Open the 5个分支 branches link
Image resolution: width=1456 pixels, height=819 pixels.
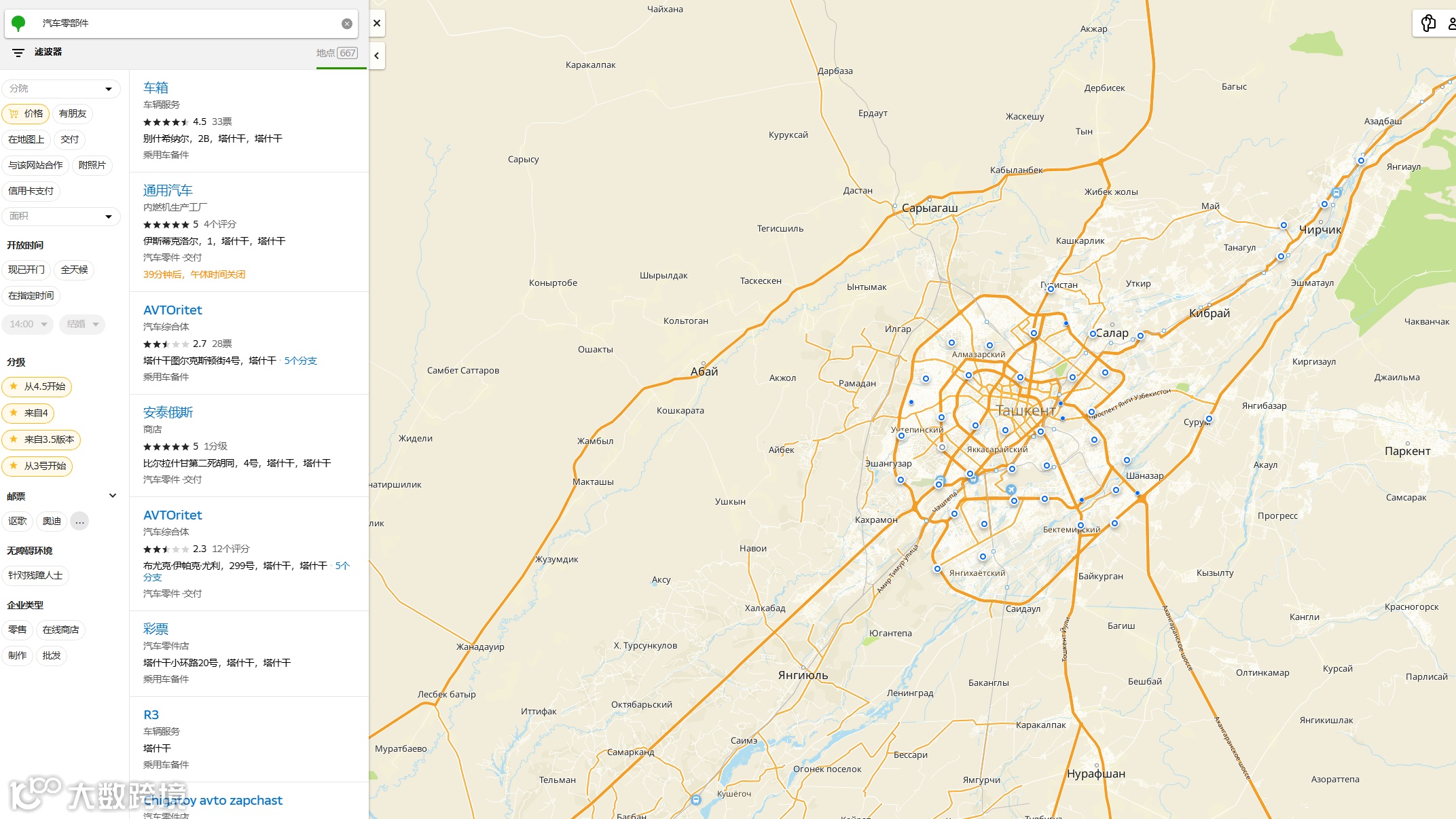[300, 361]
